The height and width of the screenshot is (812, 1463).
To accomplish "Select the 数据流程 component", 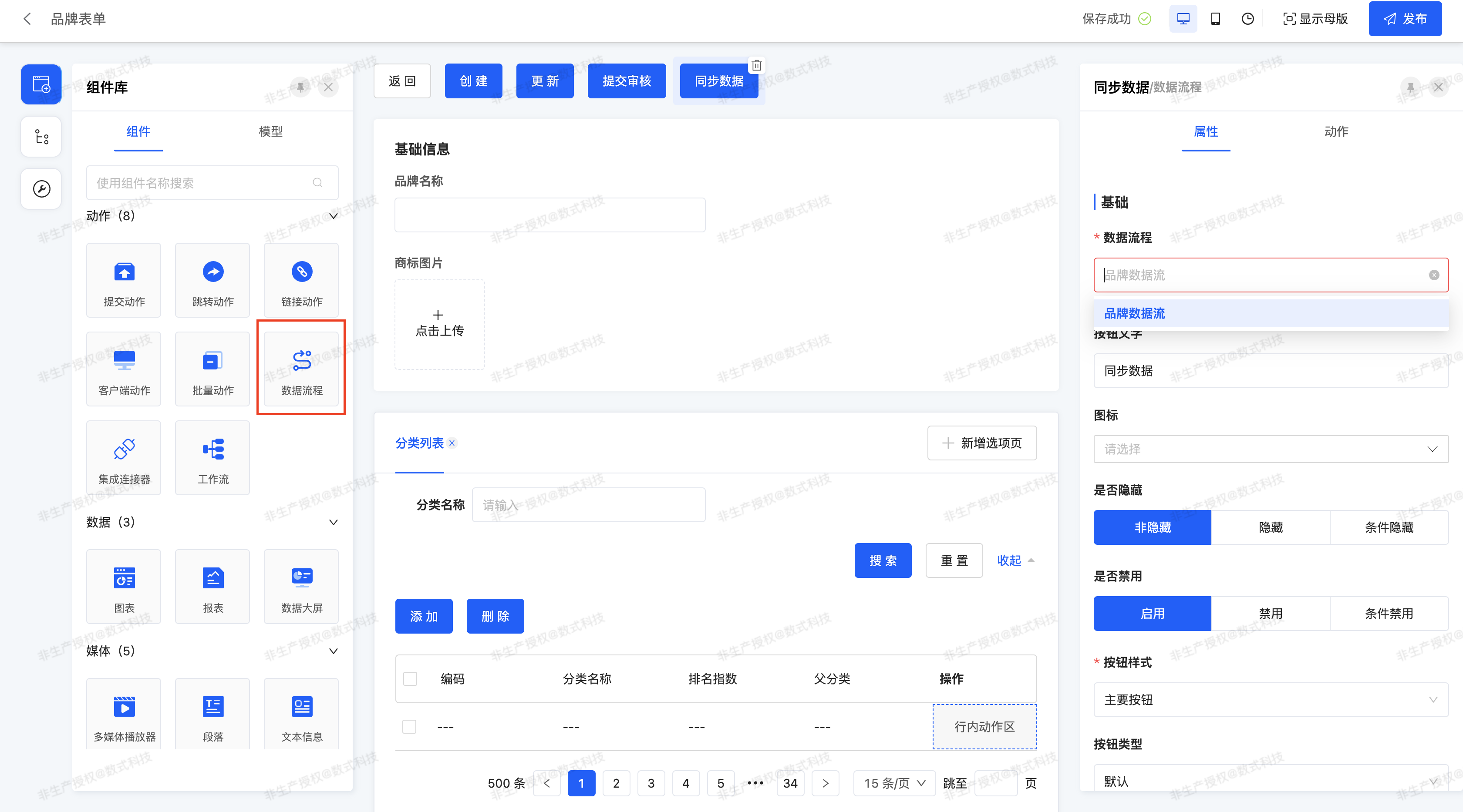I will pyautogui.click(x=302, y=369).
